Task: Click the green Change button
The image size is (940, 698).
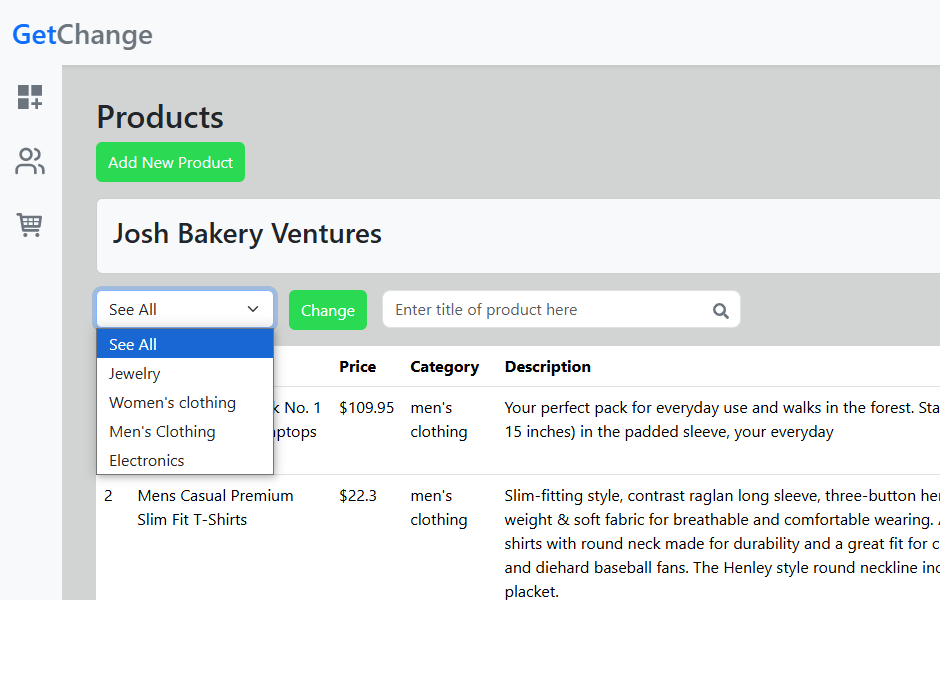Action: tap(328, 310)
